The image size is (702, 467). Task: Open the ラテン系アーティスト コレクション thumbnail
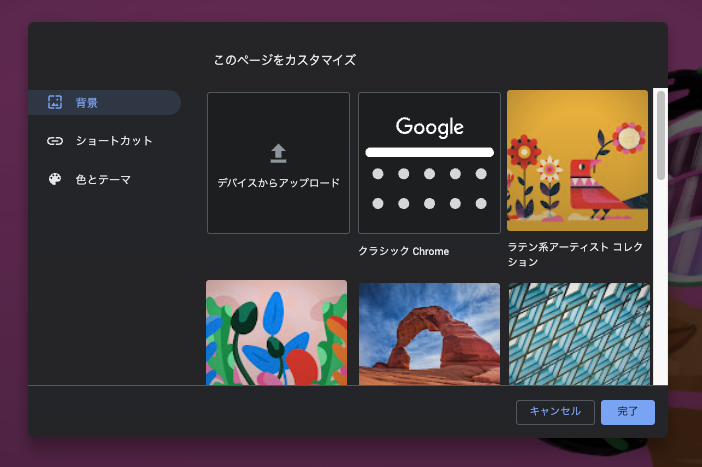pyautogui.click(x=578, y=161)
